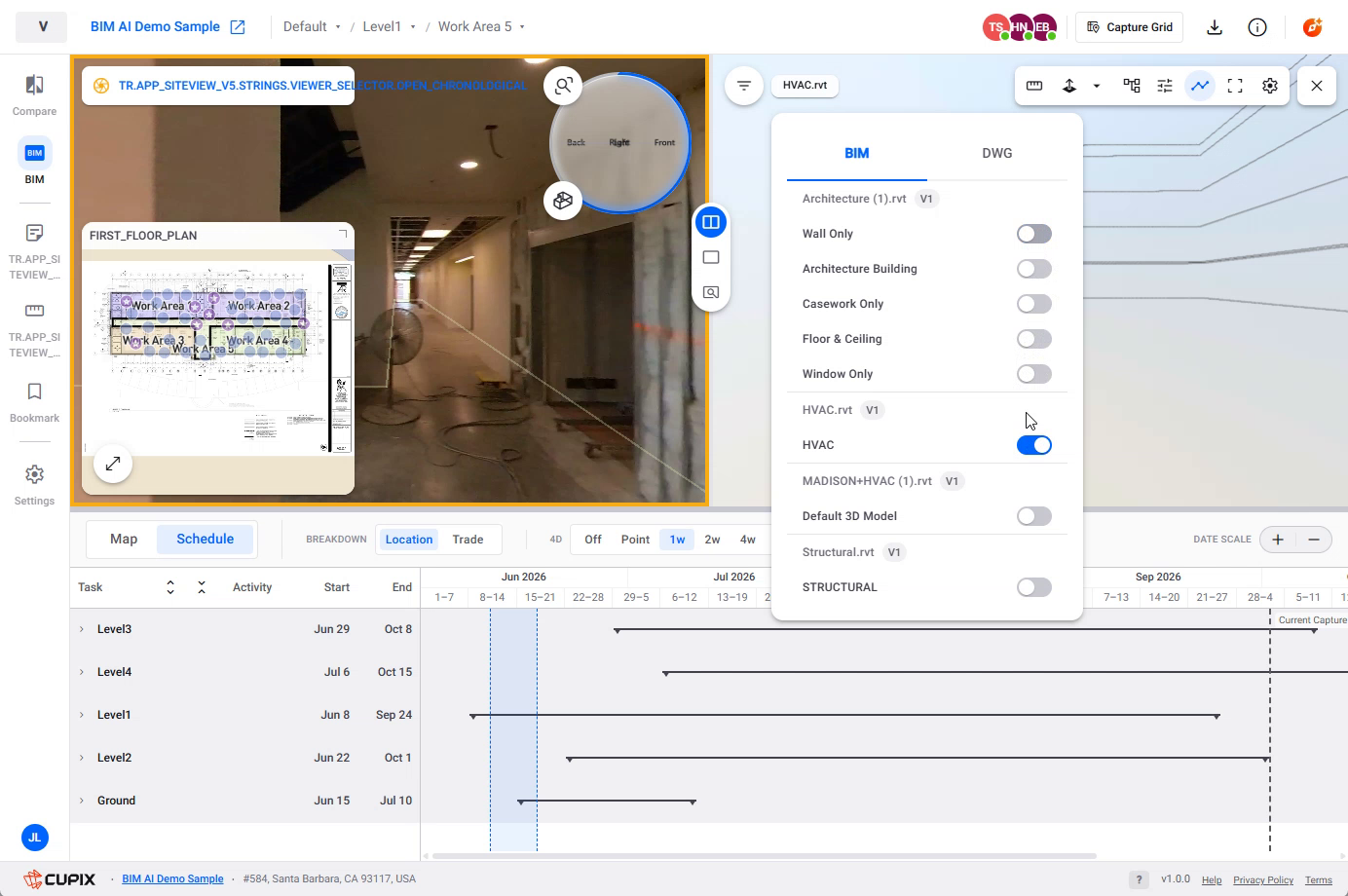Screen dimensions: 1348x896
Task: Expand the Ground task row
Action: coord(82,801)
